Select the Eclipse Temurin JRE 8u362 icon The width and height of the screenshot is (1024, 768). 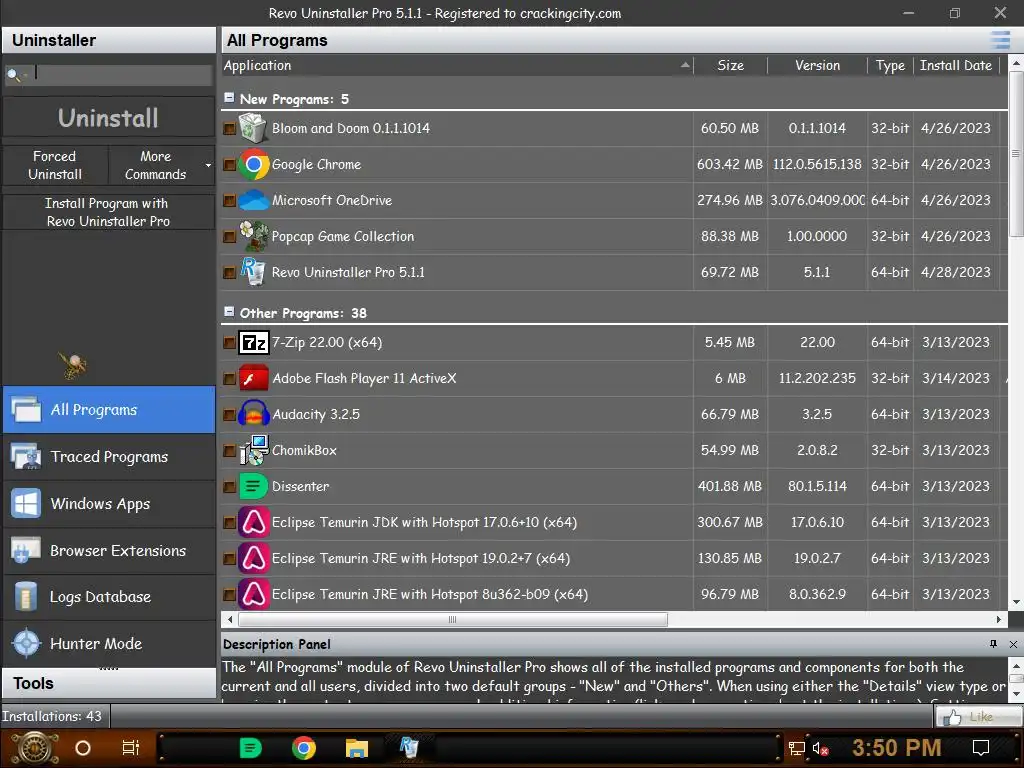[253, 594]
